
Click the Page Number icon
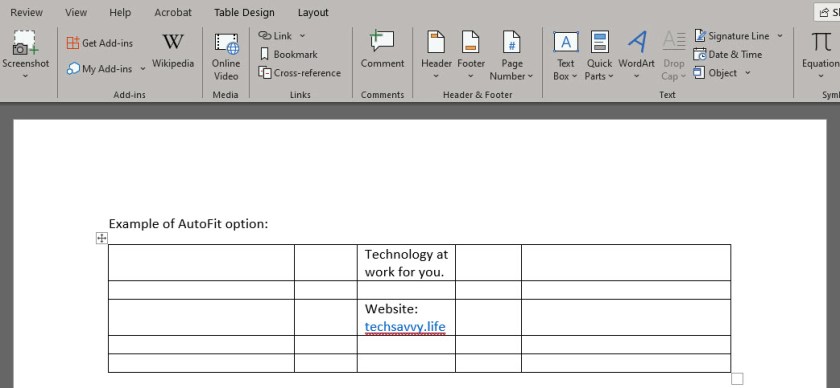pos(512,42)
